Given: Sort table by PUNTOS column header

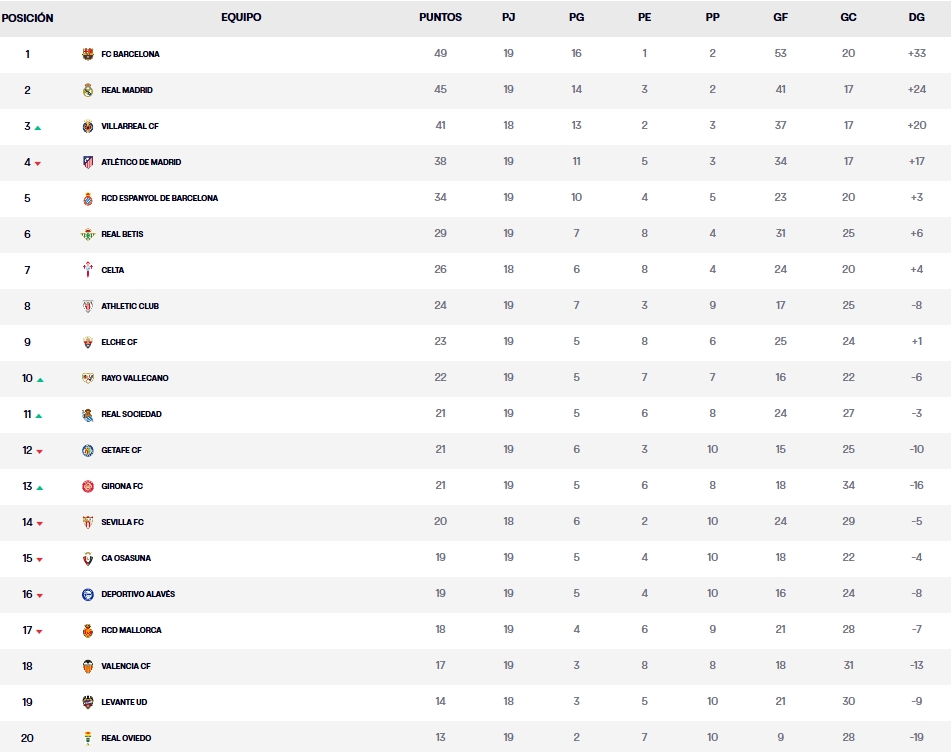Looking at the screenshot, I should (x=440, y=18).
